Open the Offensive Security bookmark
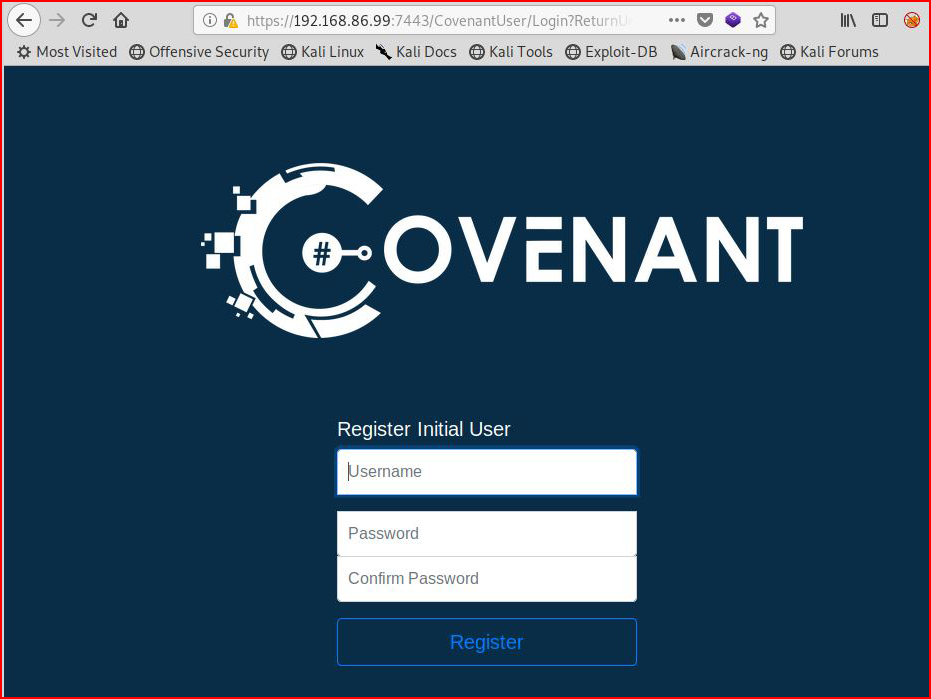The image size is (931, 699). pyautogui.click(x=199, y=52)
